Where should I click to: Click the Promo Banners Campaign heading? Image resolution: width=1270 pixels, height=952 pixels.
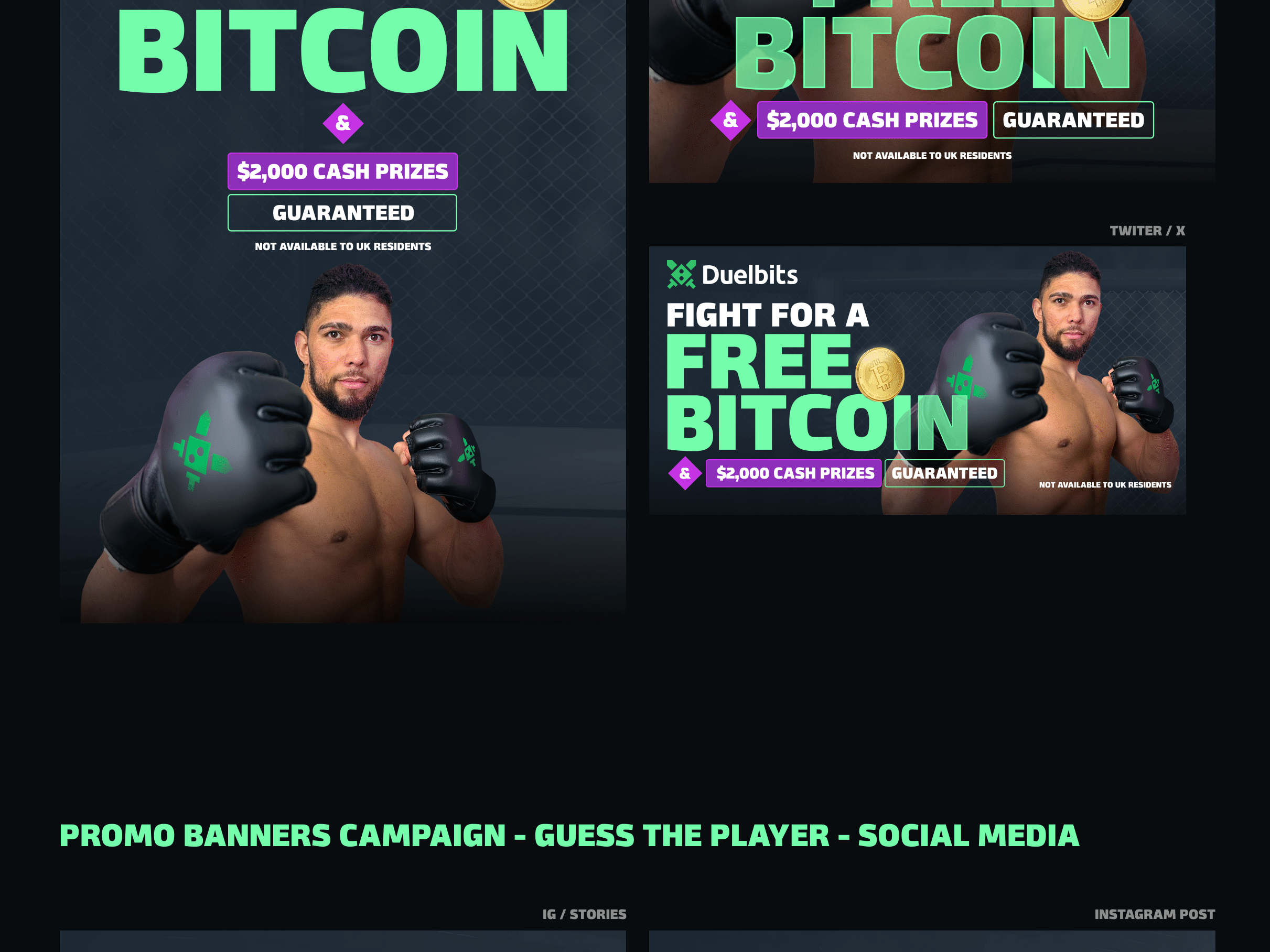(x=569, y=836)
